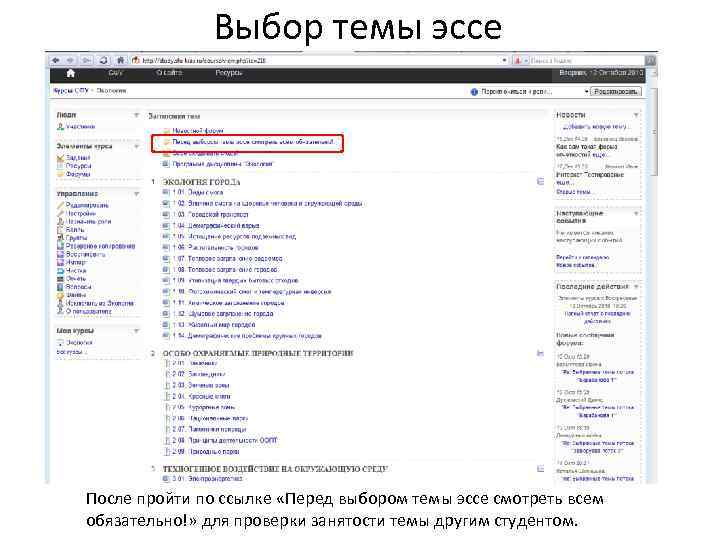This screenshot has width=720, height=540.
Task: Open topic 1.02 link
Action: (267, 203)
